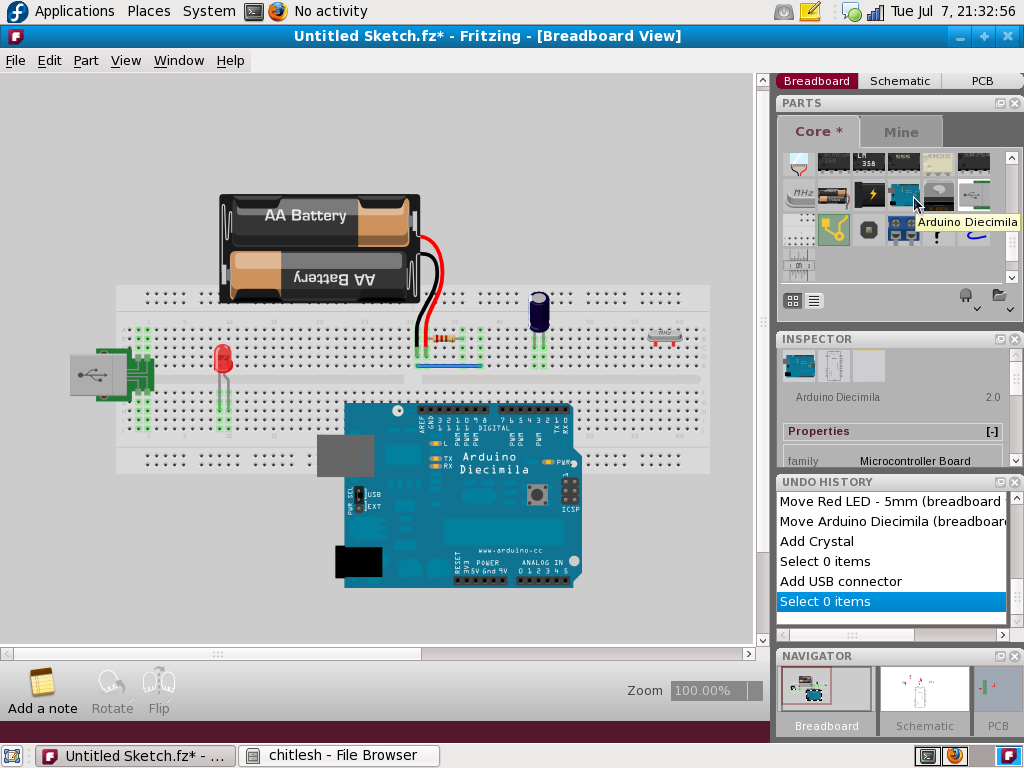Viewport: 1024px width, 768px height.
Task: Open the part options dropdown in Parts
Action: click(968, 298)
